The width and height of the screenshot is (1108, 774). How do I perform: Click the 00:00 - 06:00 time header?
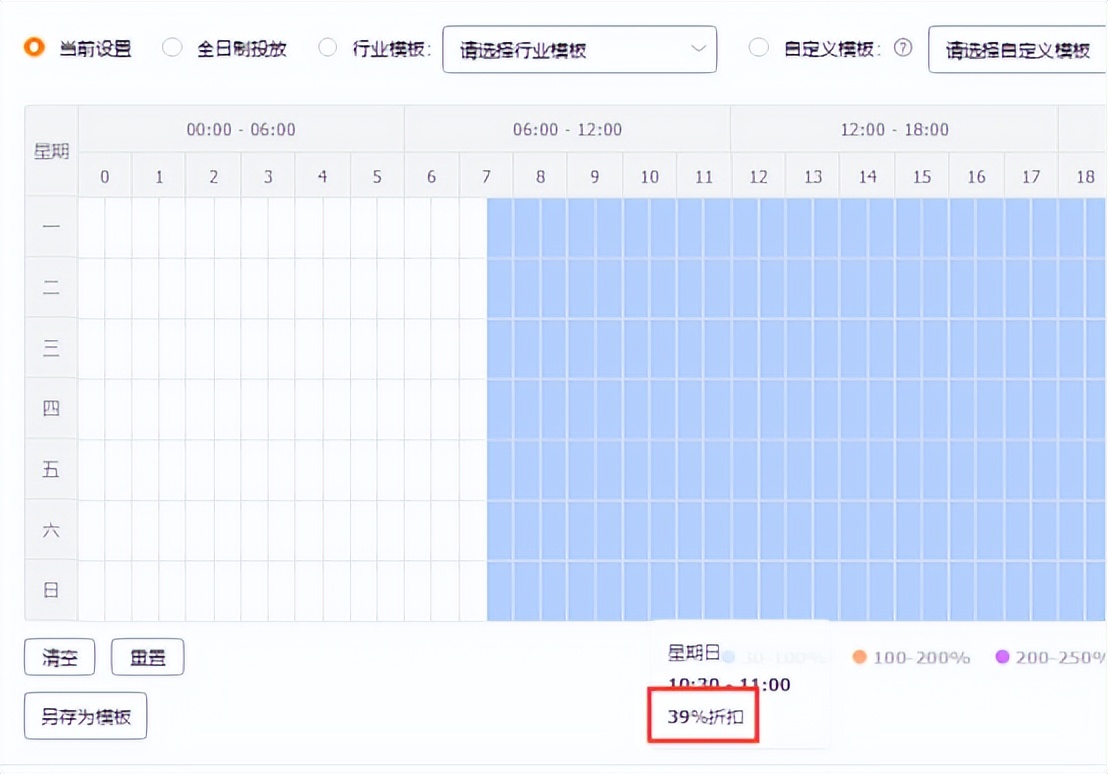240,129
